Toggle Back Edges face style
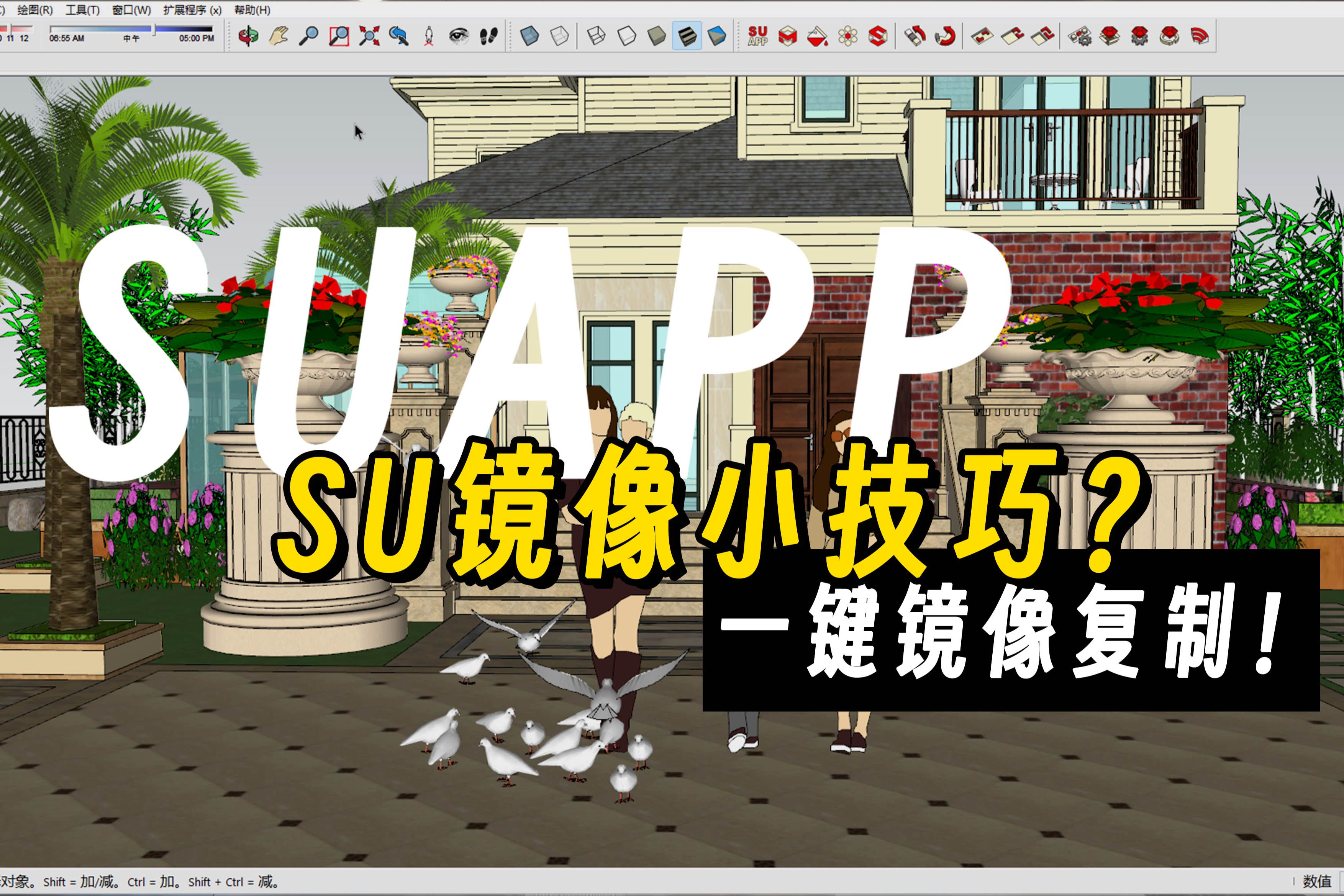 click(559, 36)
